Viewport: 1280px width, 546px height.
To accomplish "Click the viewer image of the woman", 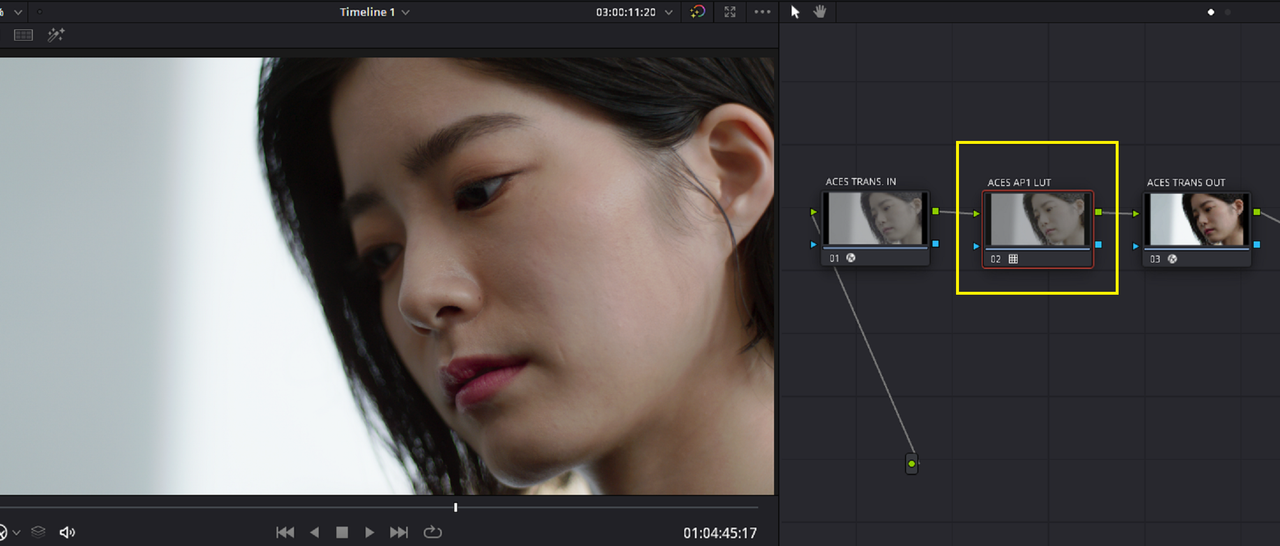I will pos(387,275).
